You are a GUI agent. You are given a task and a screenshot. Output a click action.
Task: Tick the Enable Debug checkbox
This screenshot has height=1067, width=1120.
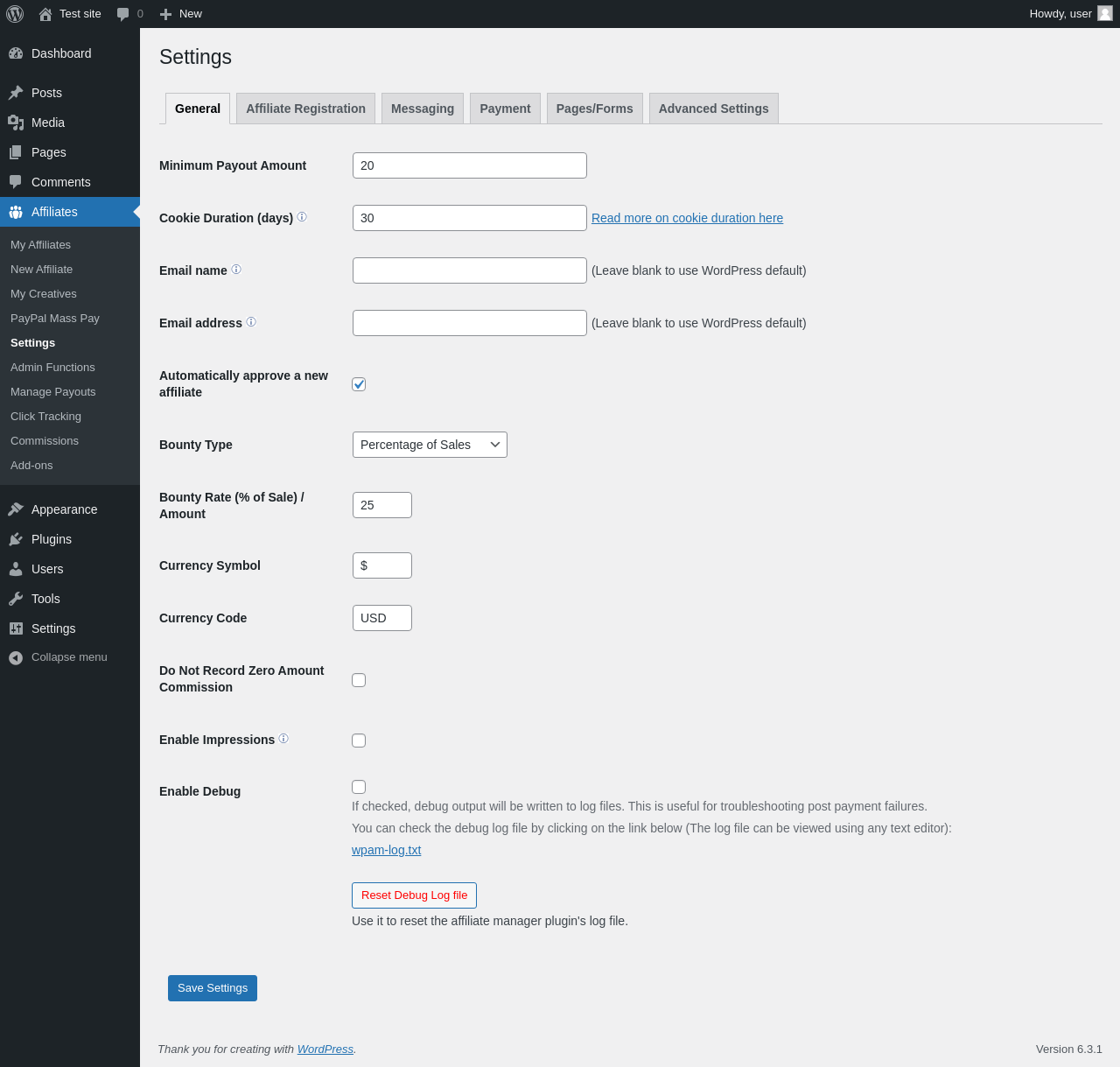[x=359, y=787]
